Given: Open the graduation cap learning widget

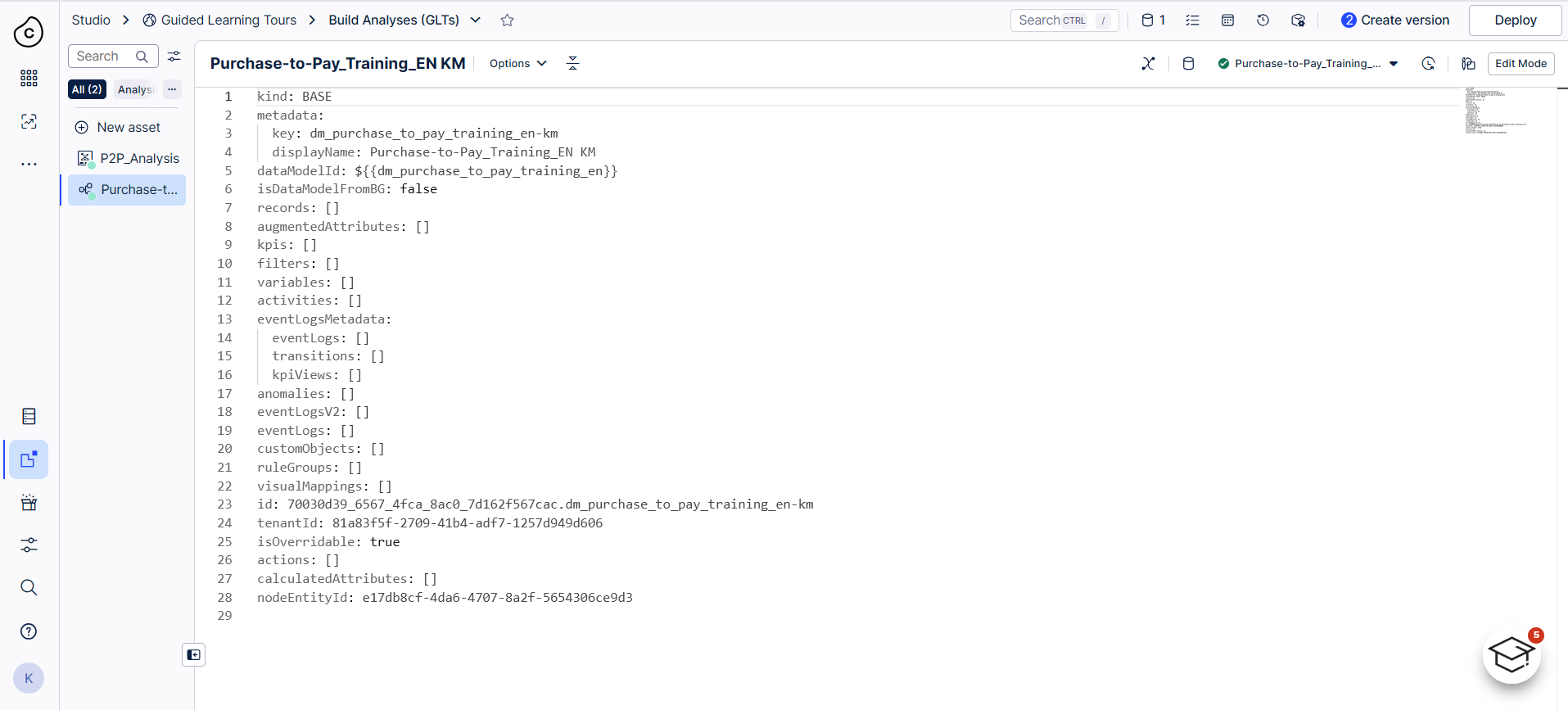Looking at the screenshot, I should 1511,655.
